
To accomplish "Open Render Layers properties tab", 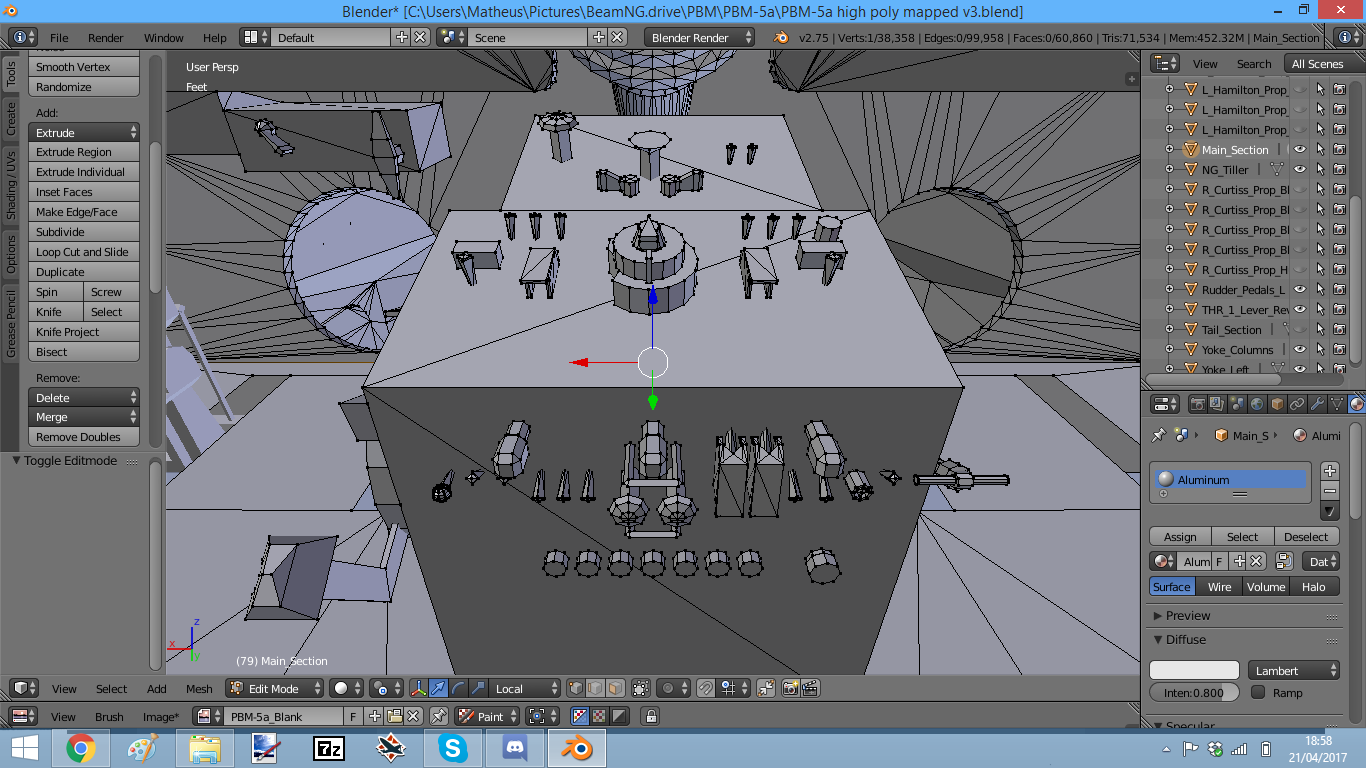I will 1217,404.
